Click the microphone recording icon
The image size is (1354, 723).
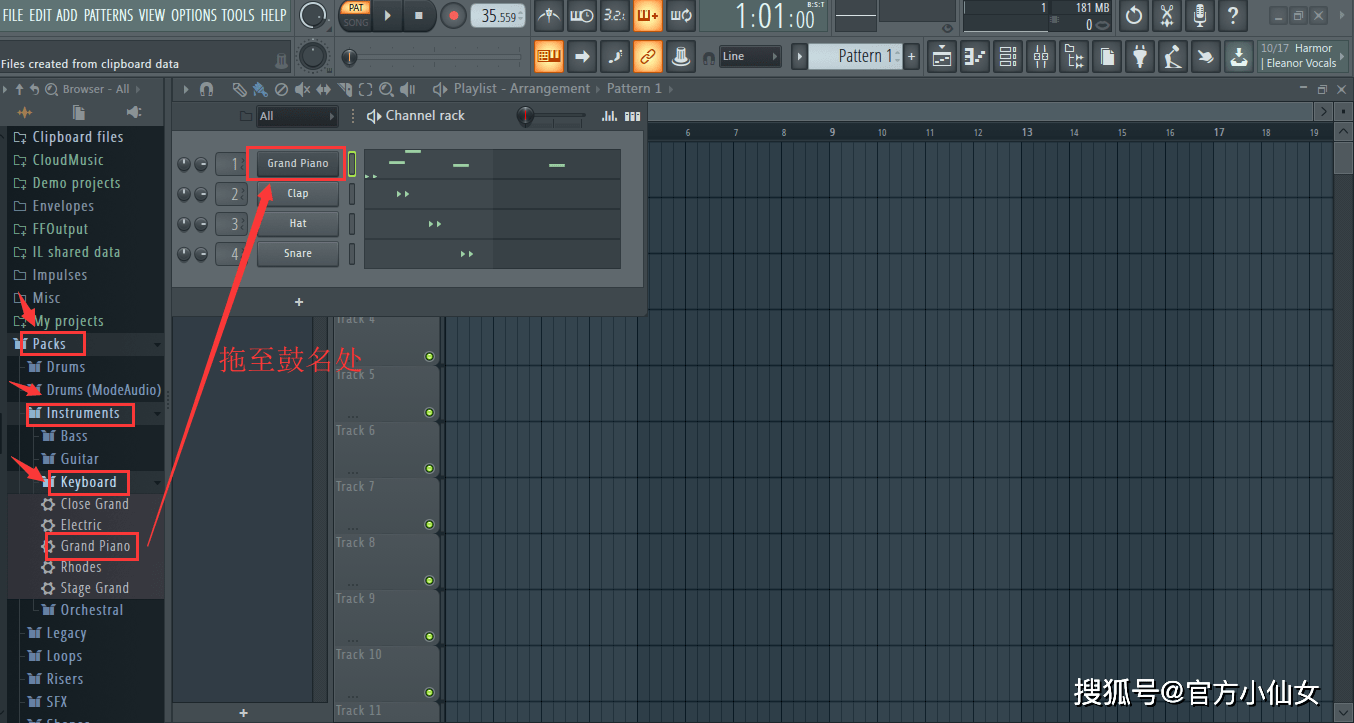click(1200, 16)
